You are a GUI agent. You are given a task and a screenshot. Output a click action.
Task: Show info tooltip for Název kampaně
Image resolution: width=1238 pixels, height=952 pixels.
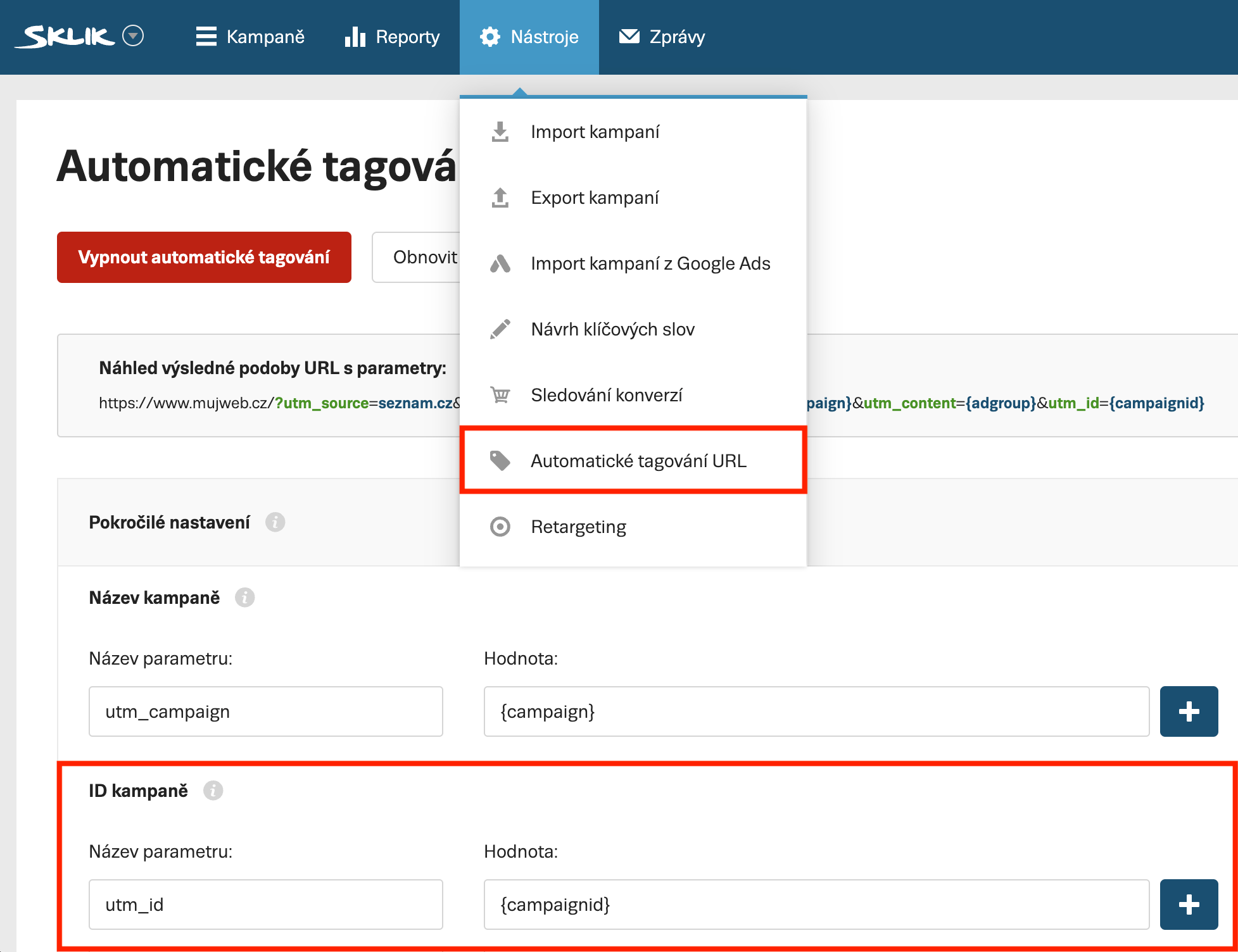(244, 598)
